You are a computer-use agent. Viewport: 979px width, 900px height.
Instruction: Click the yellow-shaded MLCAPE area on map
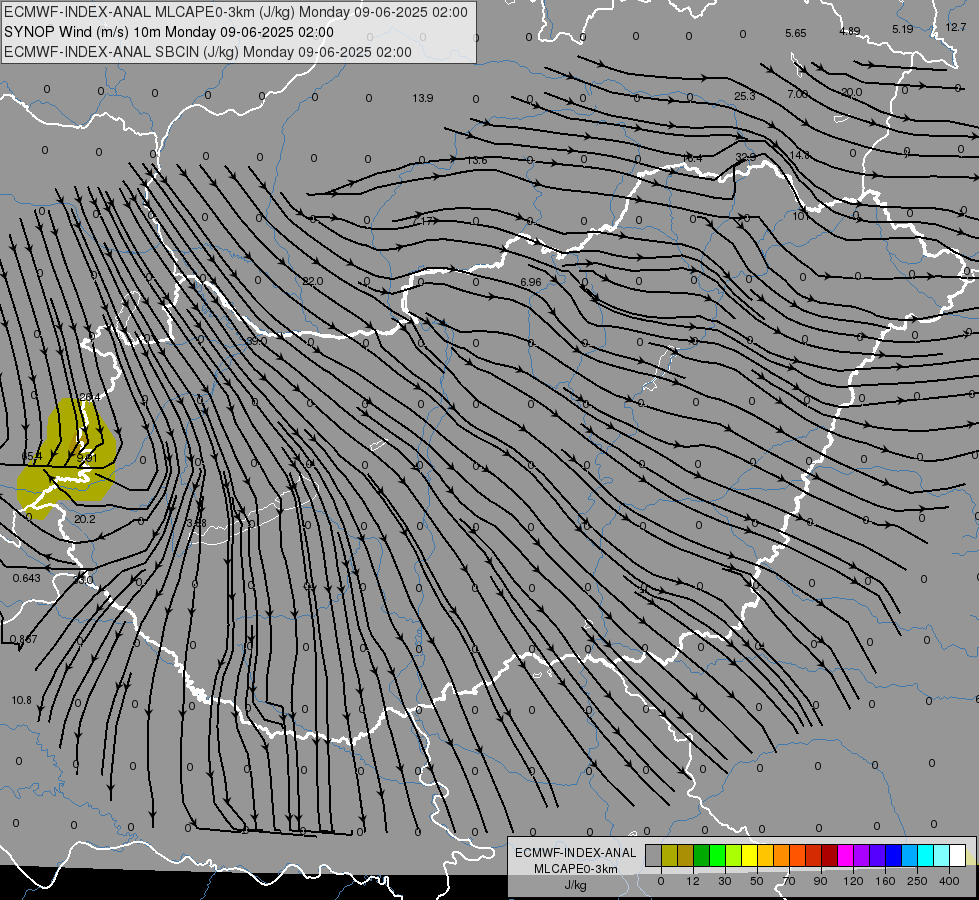point(69,459)
